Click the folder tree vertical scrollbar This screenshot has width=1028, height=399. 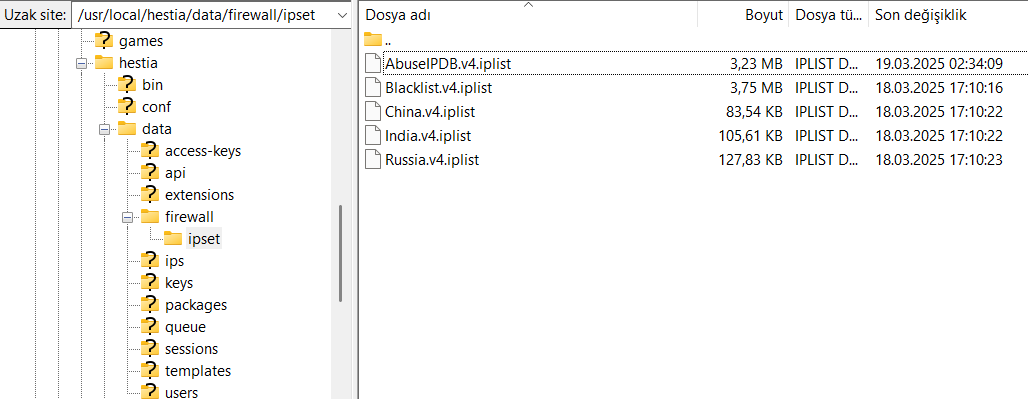pyautogui.click(x=340, y=253)
